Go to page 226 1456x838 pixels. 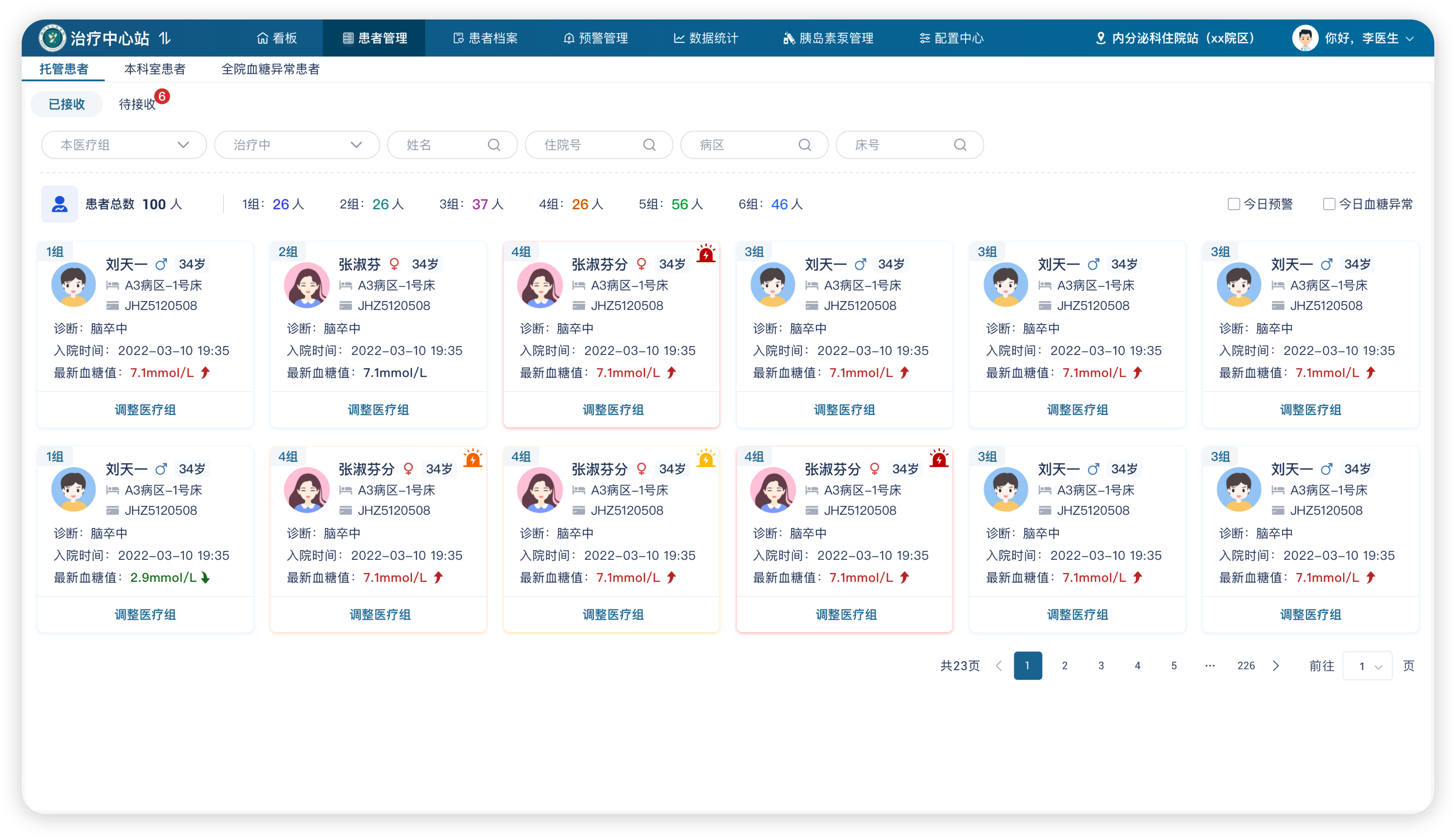1246,666
